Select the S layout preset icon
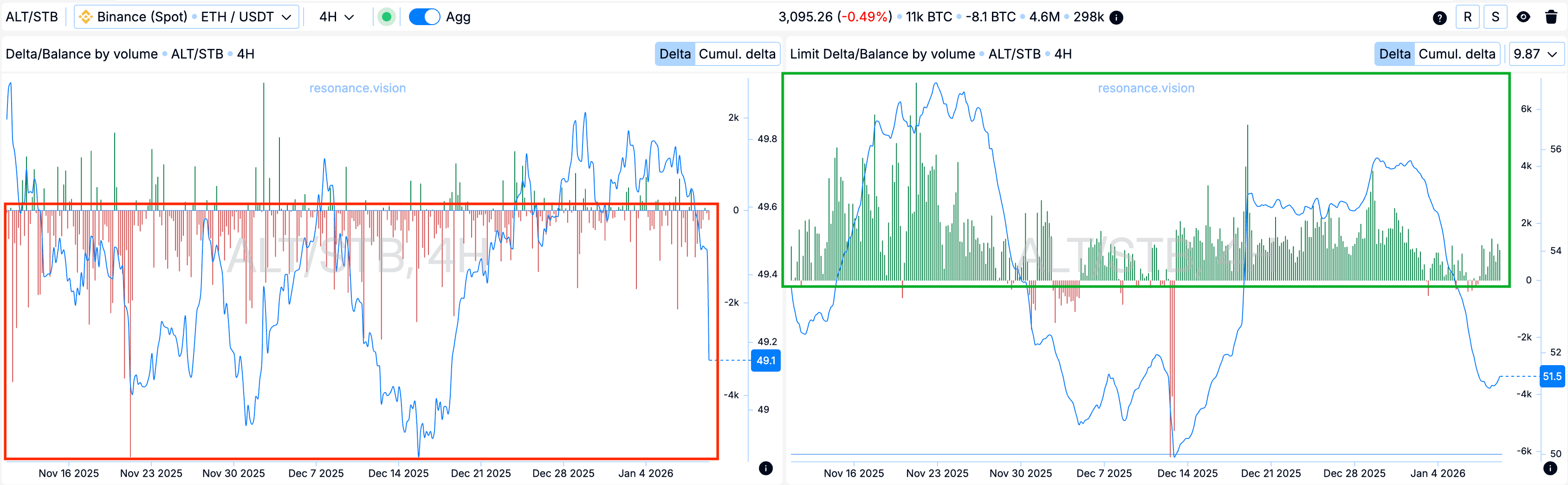The height and width of the screenshot is (485, 1568). [1495, 17]
